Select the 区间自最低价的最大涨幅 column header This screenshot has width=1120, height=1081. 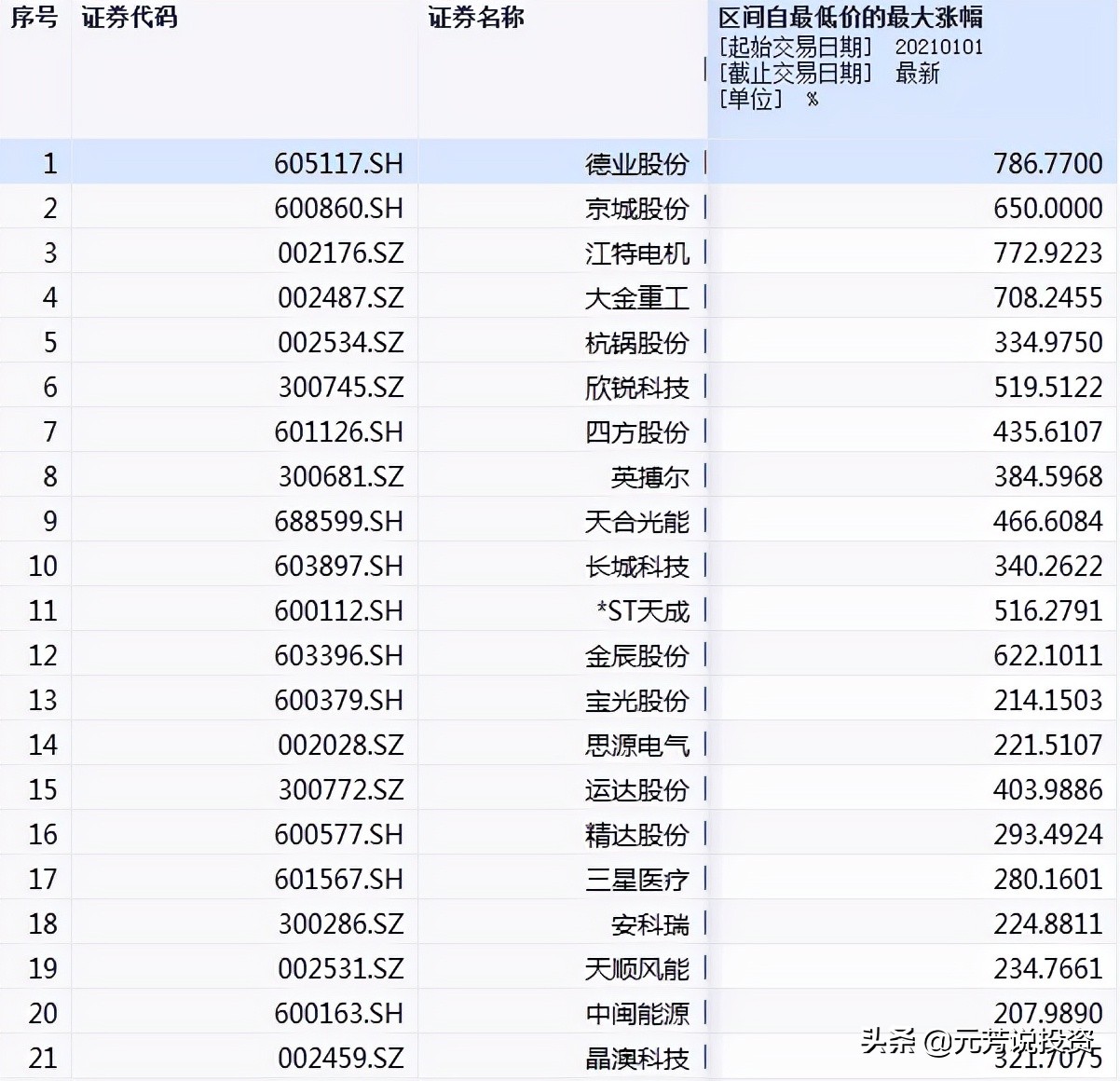(x=851, y=17)
